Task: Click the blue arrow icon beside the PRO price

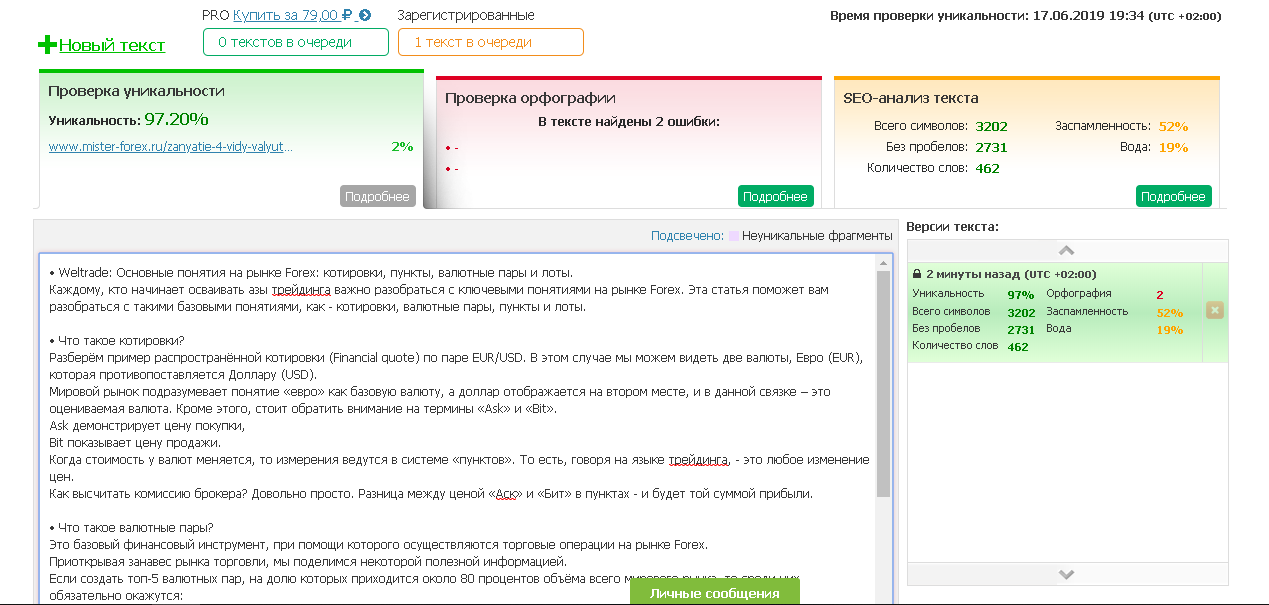Action: pos(365,15)
